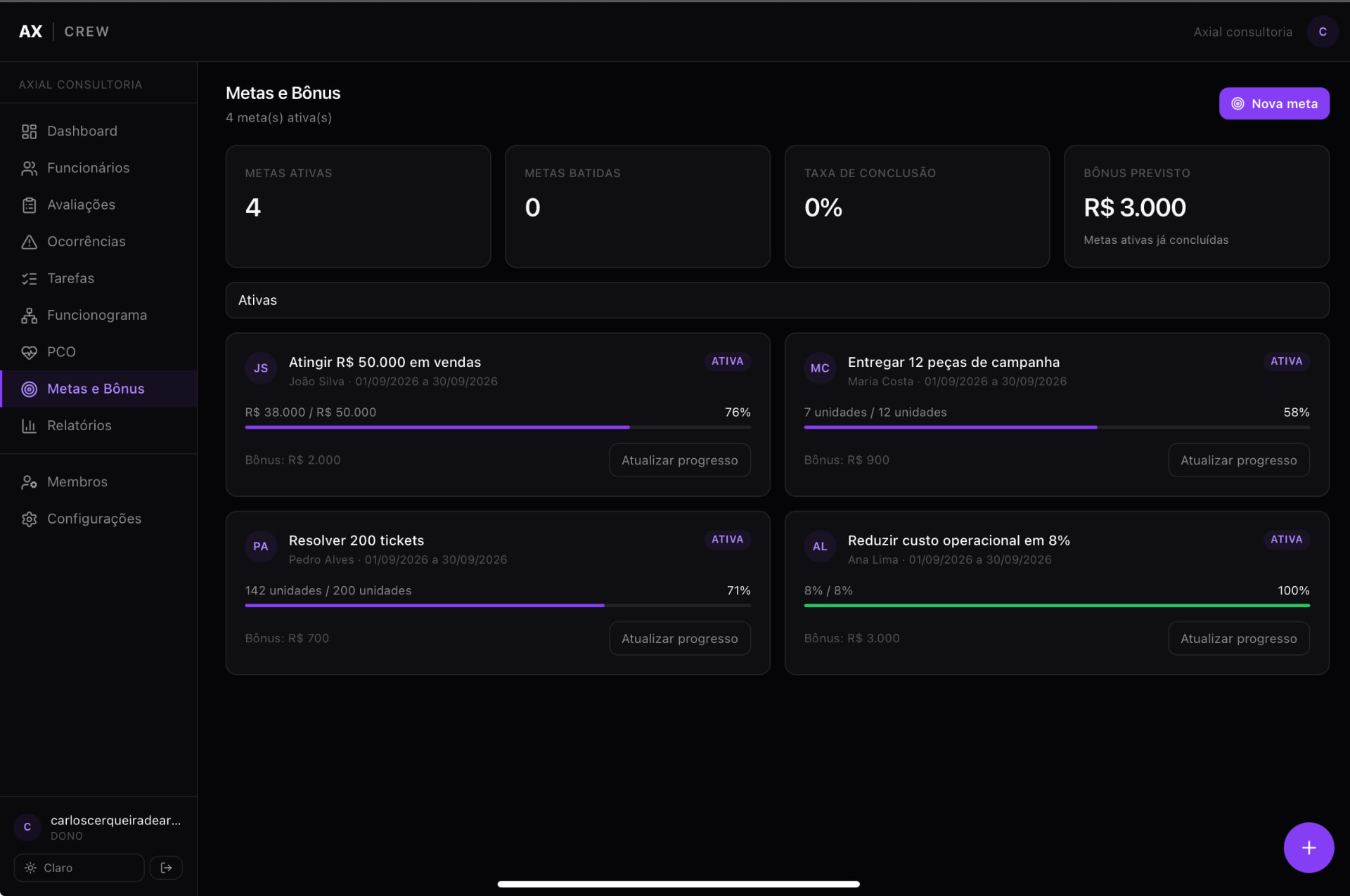The image size is (1350, 896).
Task: Navigate to Tarefas in sidebar
Action: pyautogui.click(x=98, y=278)
